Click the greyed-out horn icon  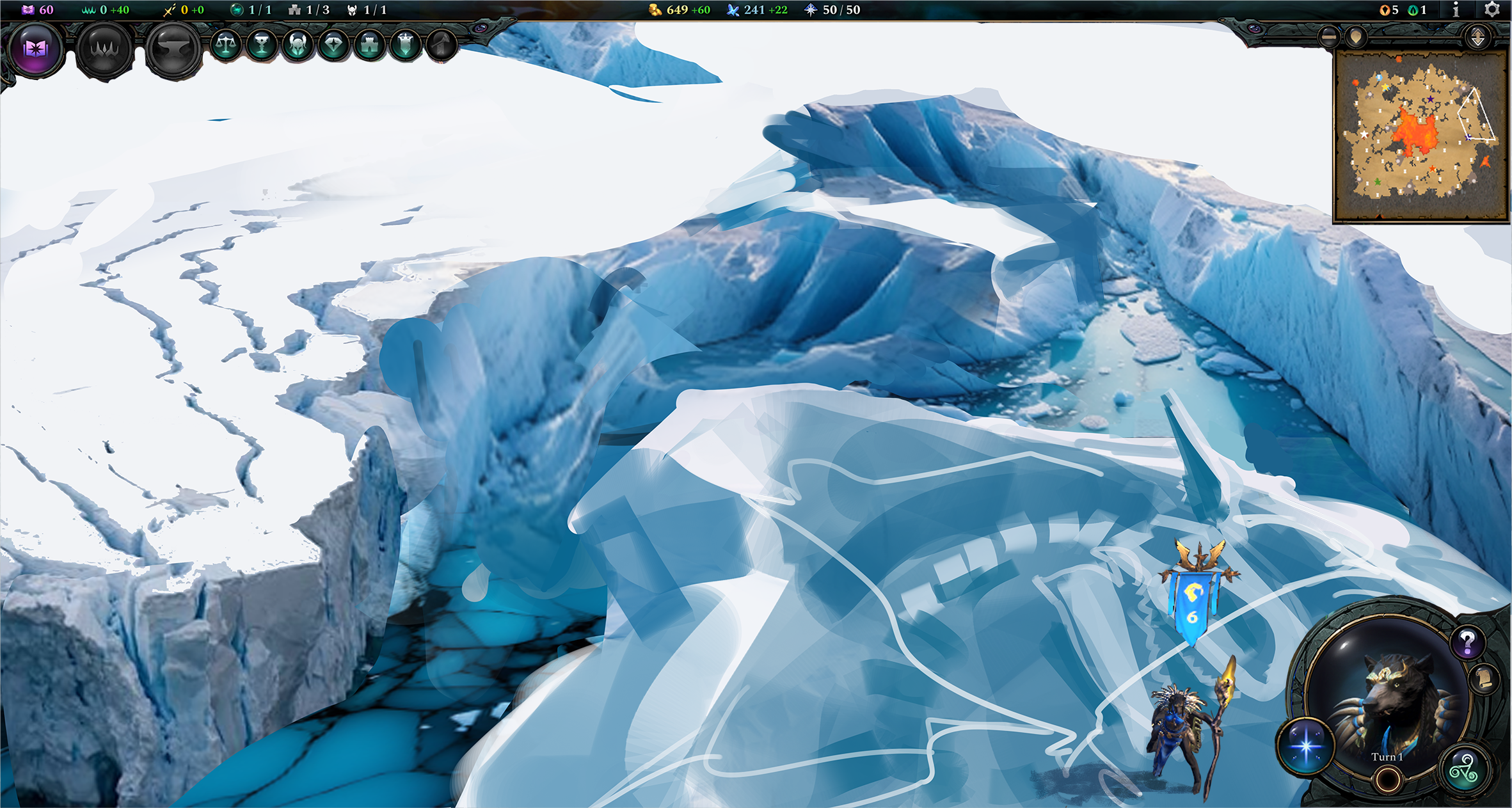click(442, 45)
